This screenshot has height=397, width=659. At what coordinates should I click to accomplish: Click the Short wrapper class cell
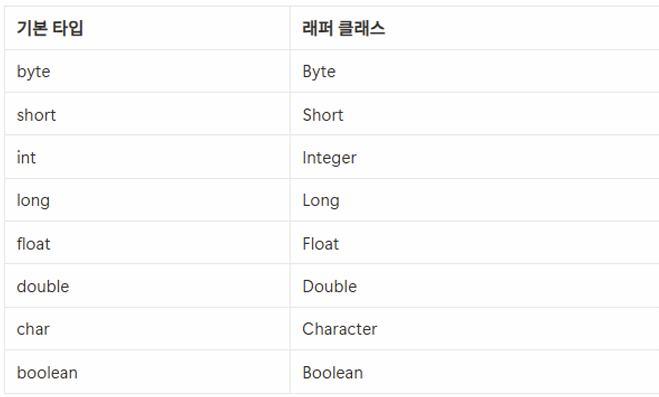(x=474, y=114)
